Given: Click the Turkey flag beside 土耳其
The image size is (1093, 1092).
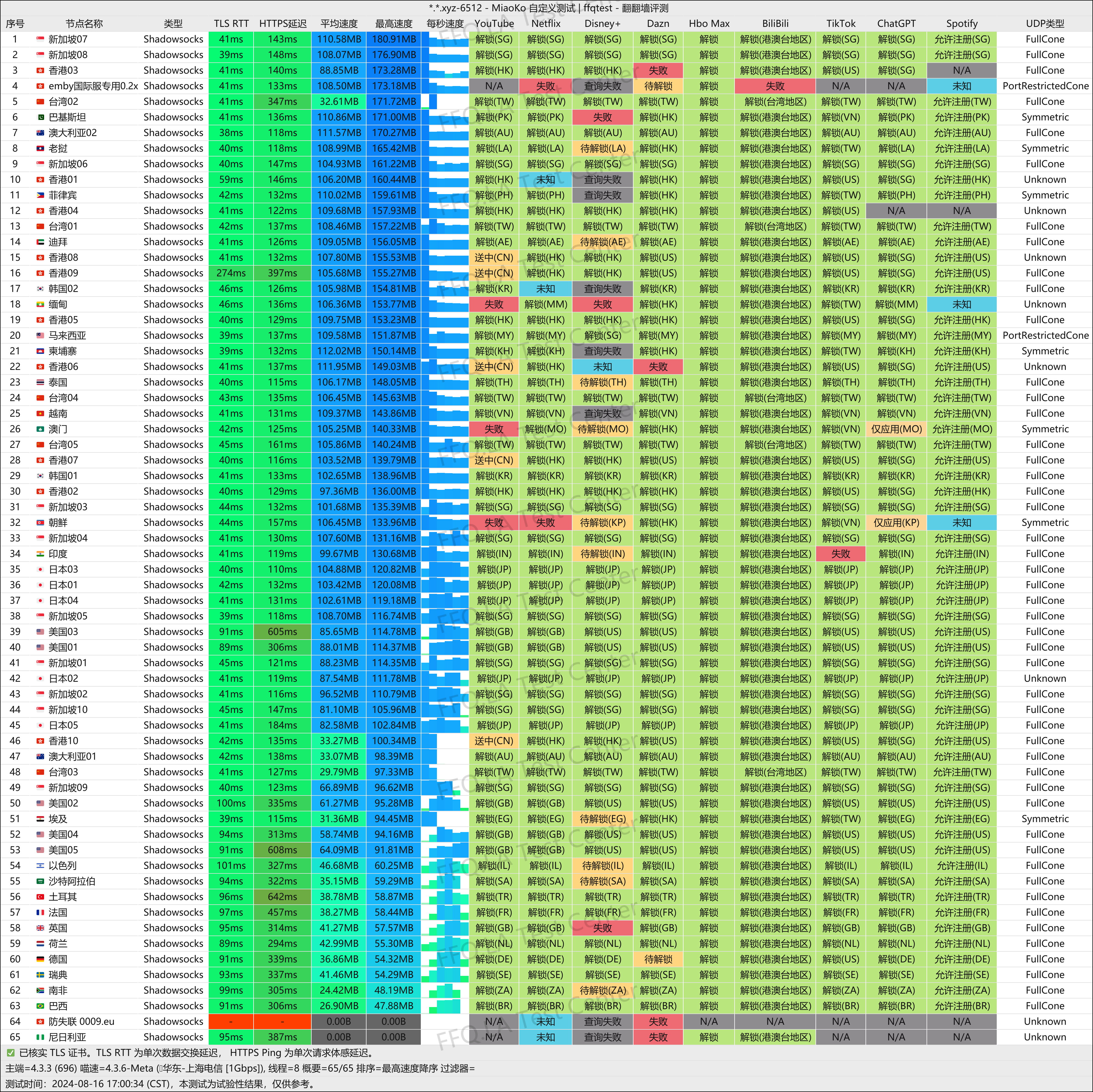Looking at the screenshot, I should 40,897.
